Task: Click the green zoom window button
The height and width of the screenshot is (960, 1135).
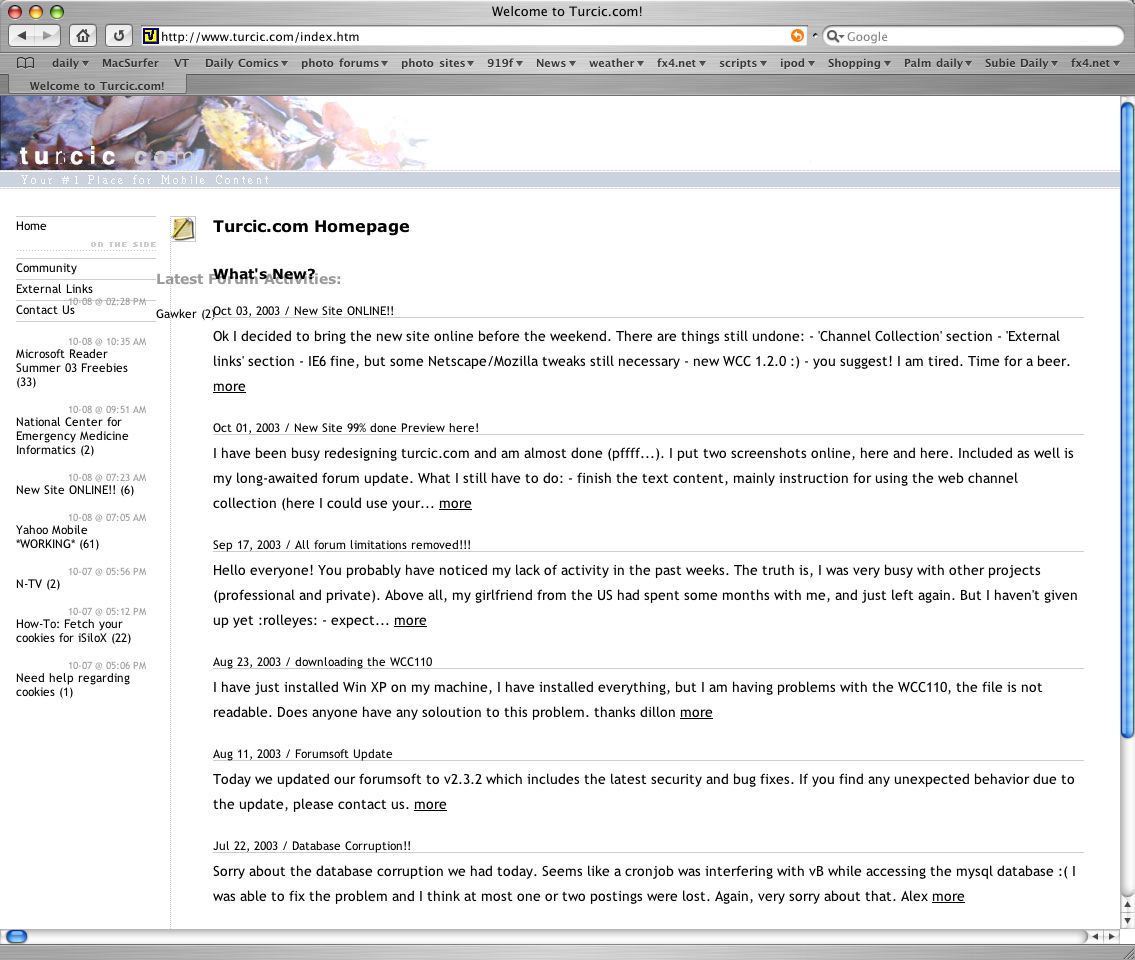Action: 56,11
